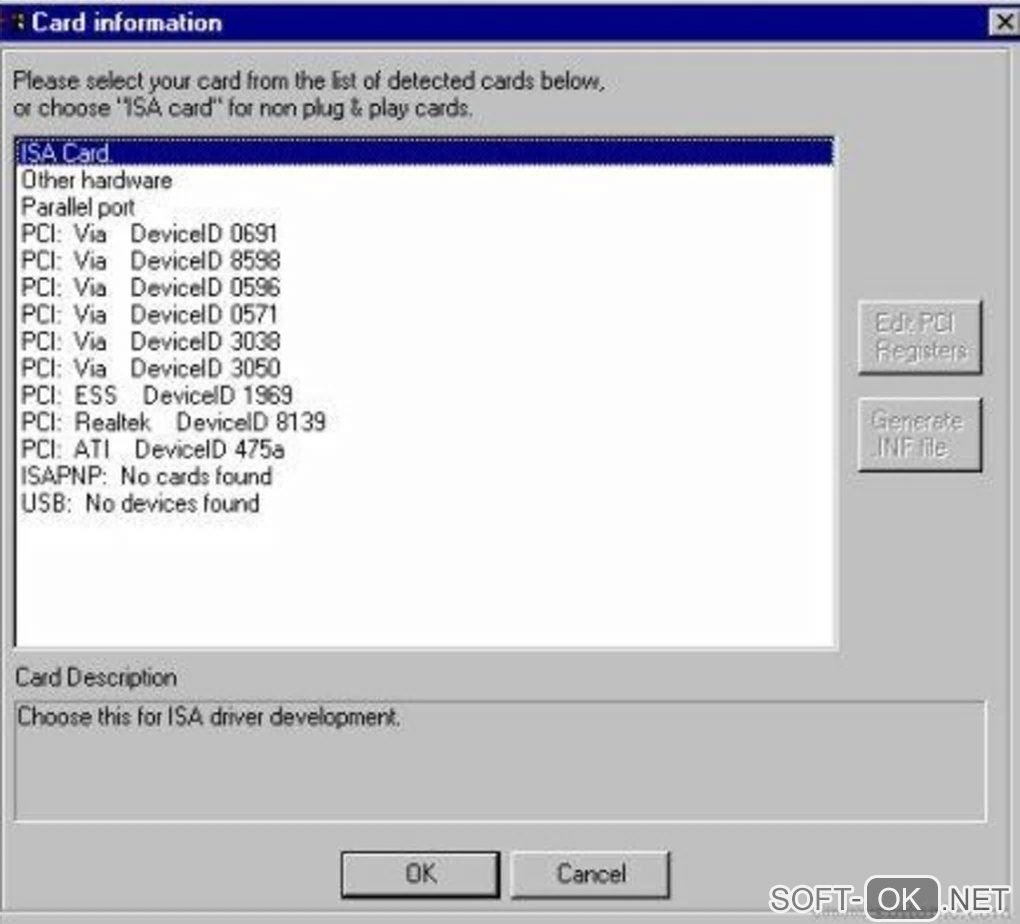Click the OK button

coord(420,874)
